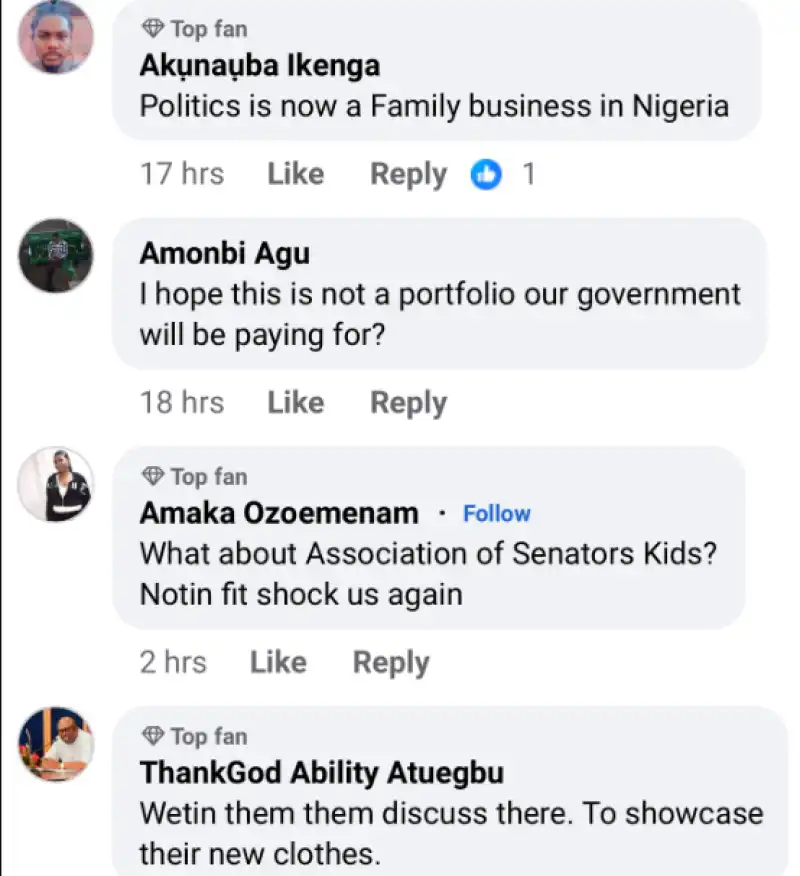Viewport: 800px width, 876px height.
Task: Click Top fan diamond badge above Amaka Ozoemenam
Action: point(153,476)
